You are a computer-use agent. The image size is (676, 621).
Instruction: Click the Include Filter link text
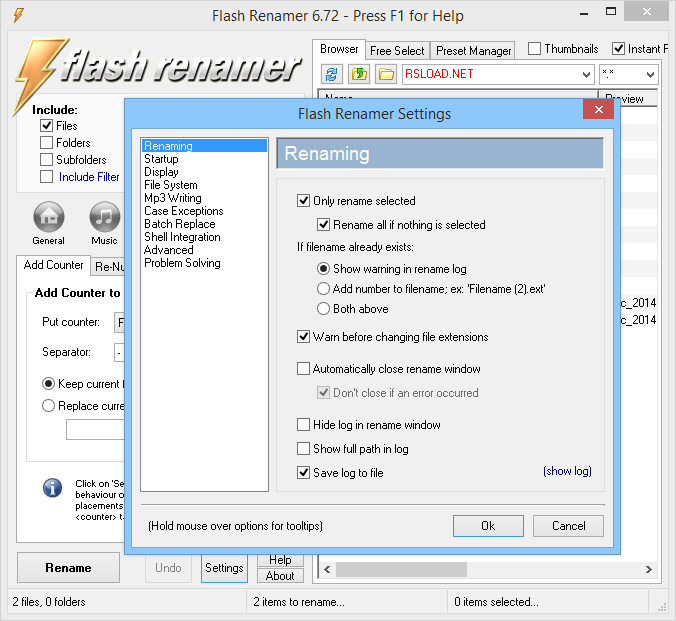(89, 177)
